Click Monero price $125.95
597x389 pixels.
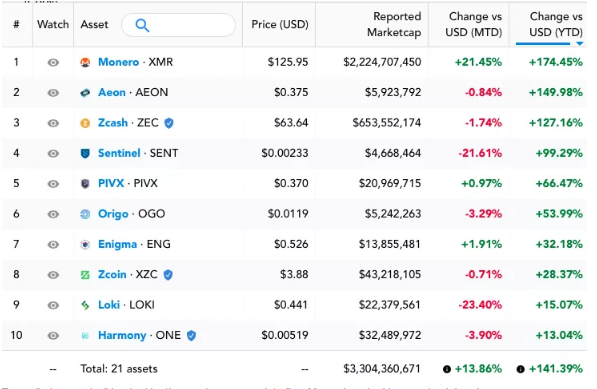(288, 62)
